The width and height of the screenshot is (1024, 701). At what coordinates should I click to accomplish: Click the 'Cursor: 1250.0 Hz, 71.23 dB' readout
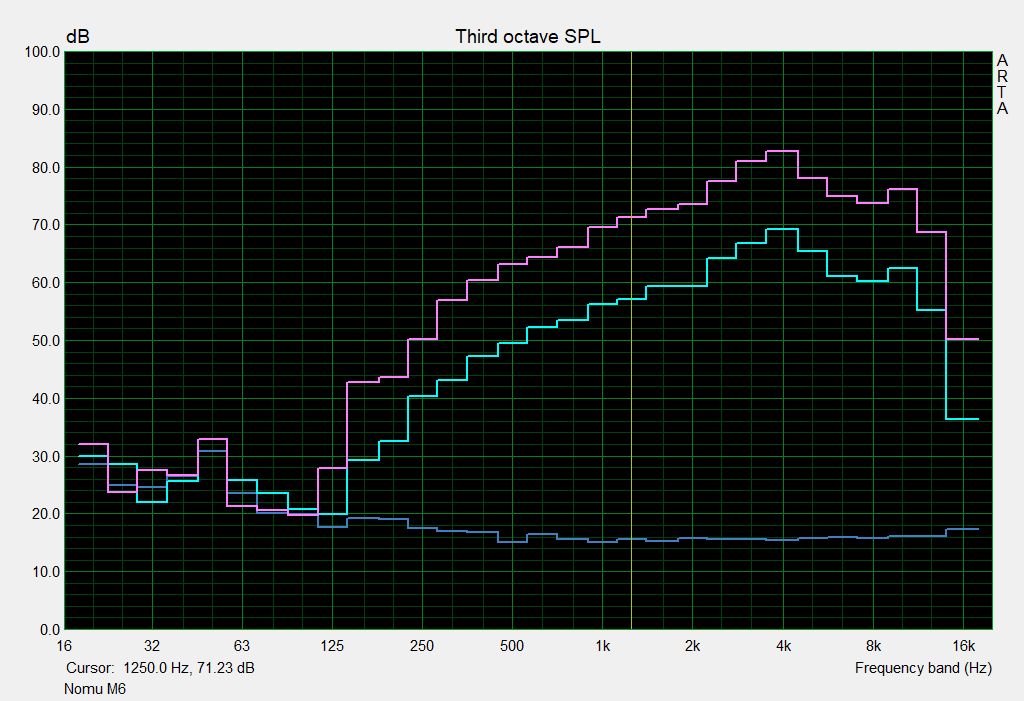[160, 668]
